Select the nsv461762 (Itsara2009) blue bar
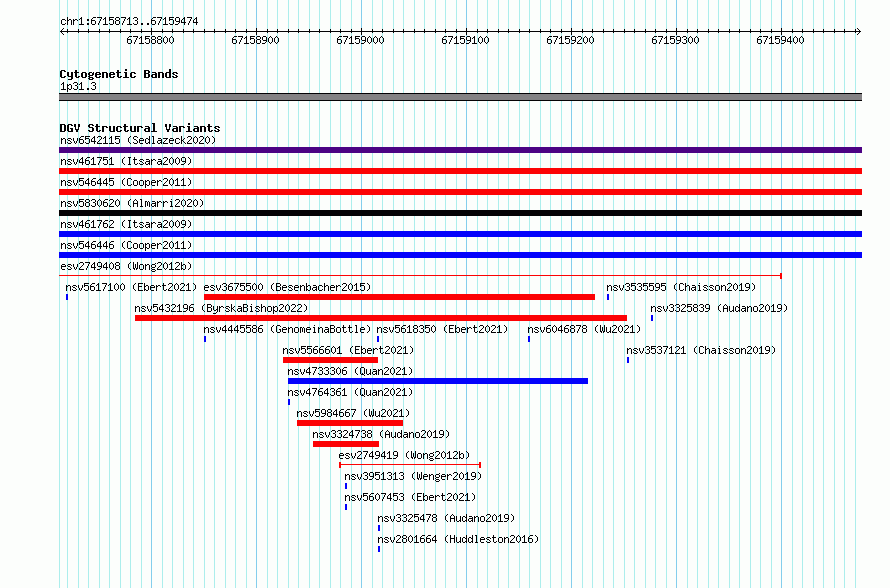Viewport: 890px width, 588px height. click(460, 234)
